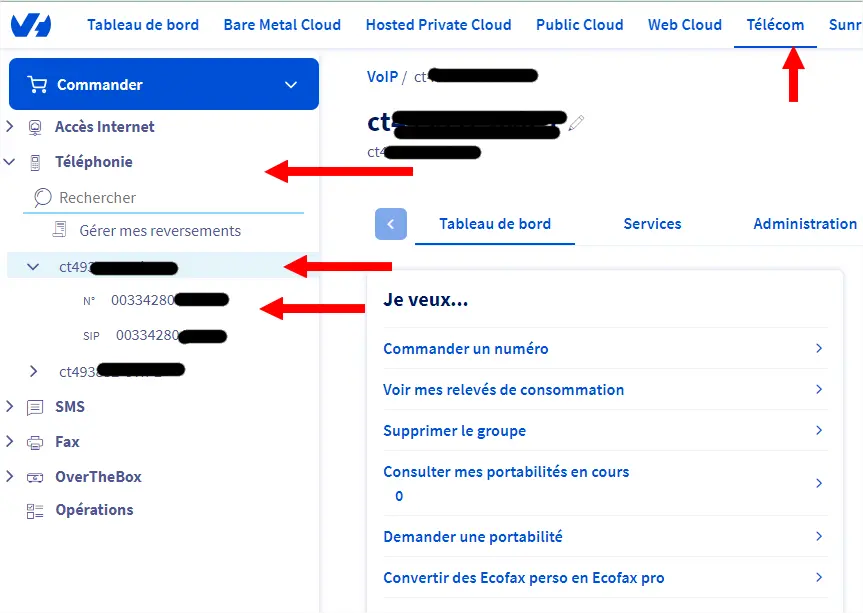This screenshot has height=613, width=863.
Task: Click the Opérations checklist icon
Action: point(35,510)
